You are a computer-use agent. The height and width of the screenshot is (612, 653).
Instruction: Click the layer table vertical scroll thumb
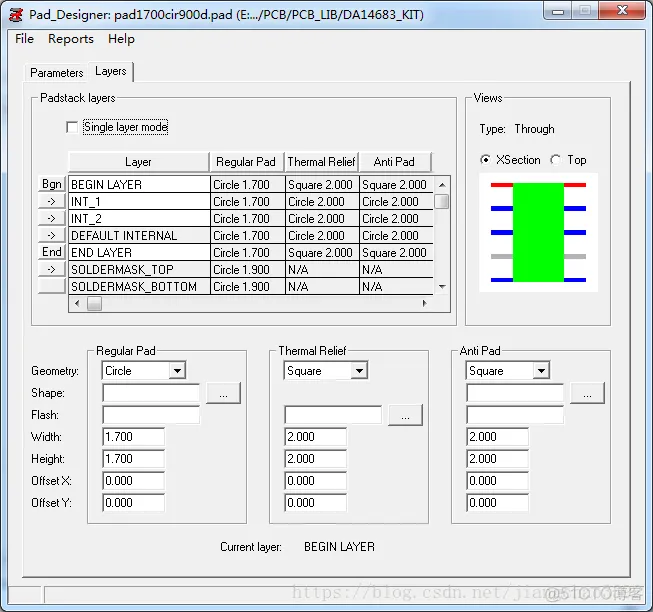coord(441,202)
